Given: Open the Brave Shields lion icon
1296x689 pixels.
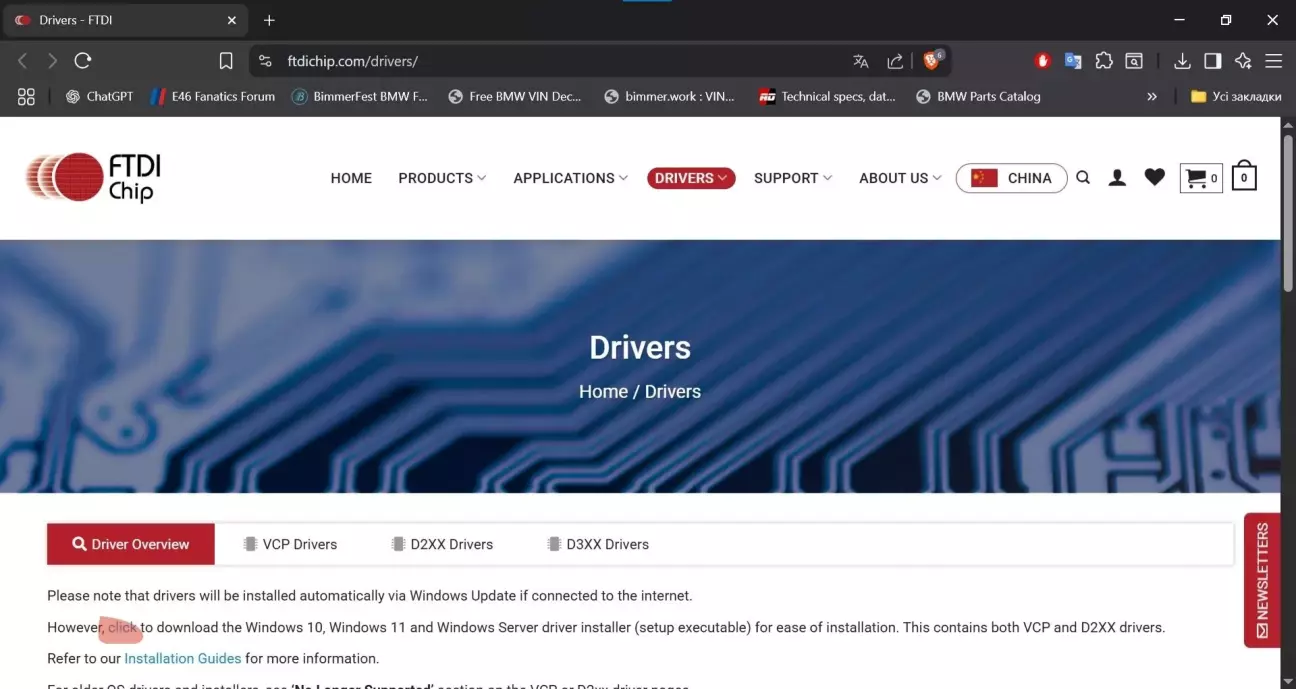Looking at the screenshot, I should pyautogui.click(x=932, y=60).
